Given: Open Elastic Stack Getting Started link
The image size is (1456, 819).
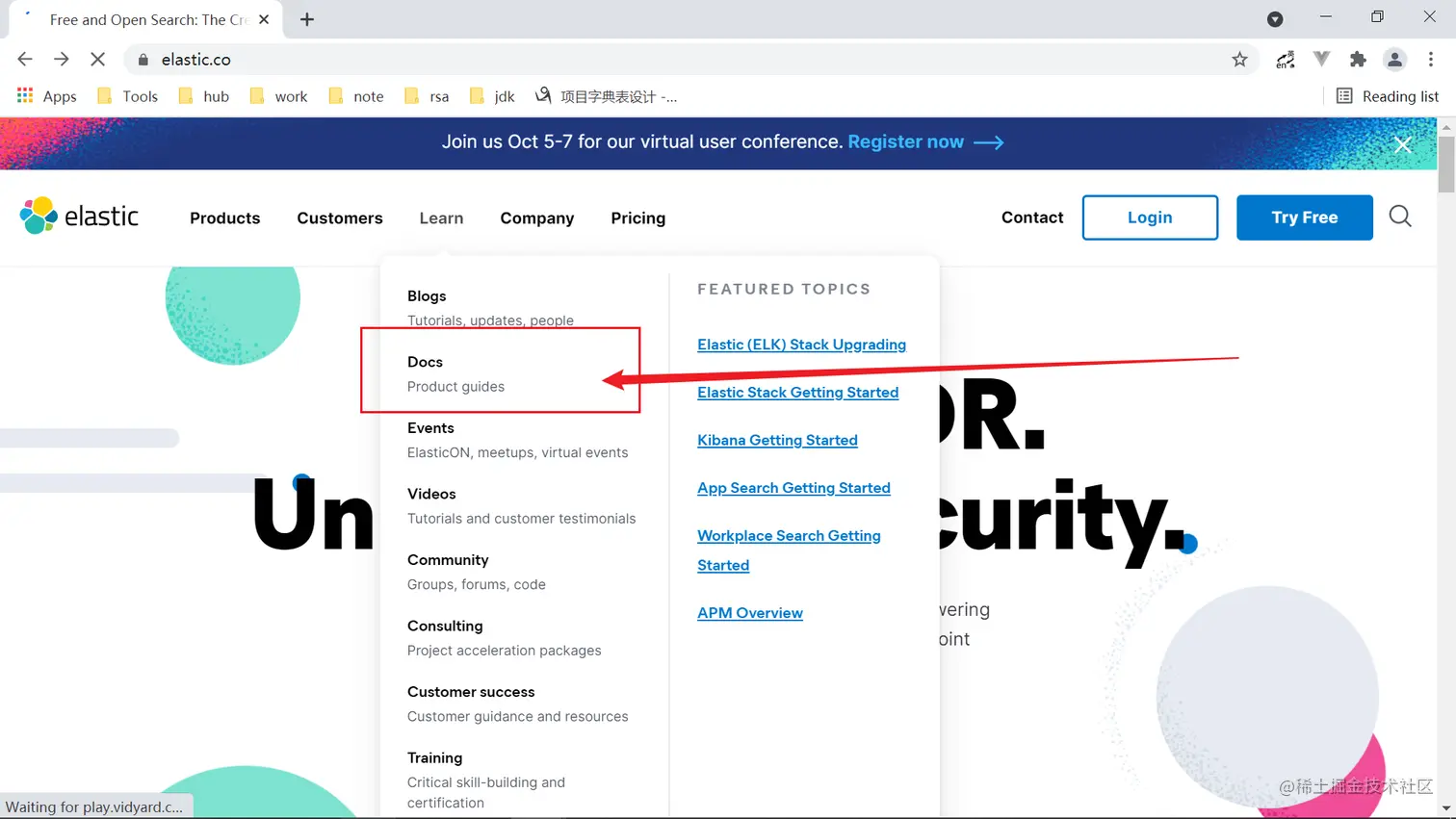Looking at the screenshot, I should [x=797, y=393].
